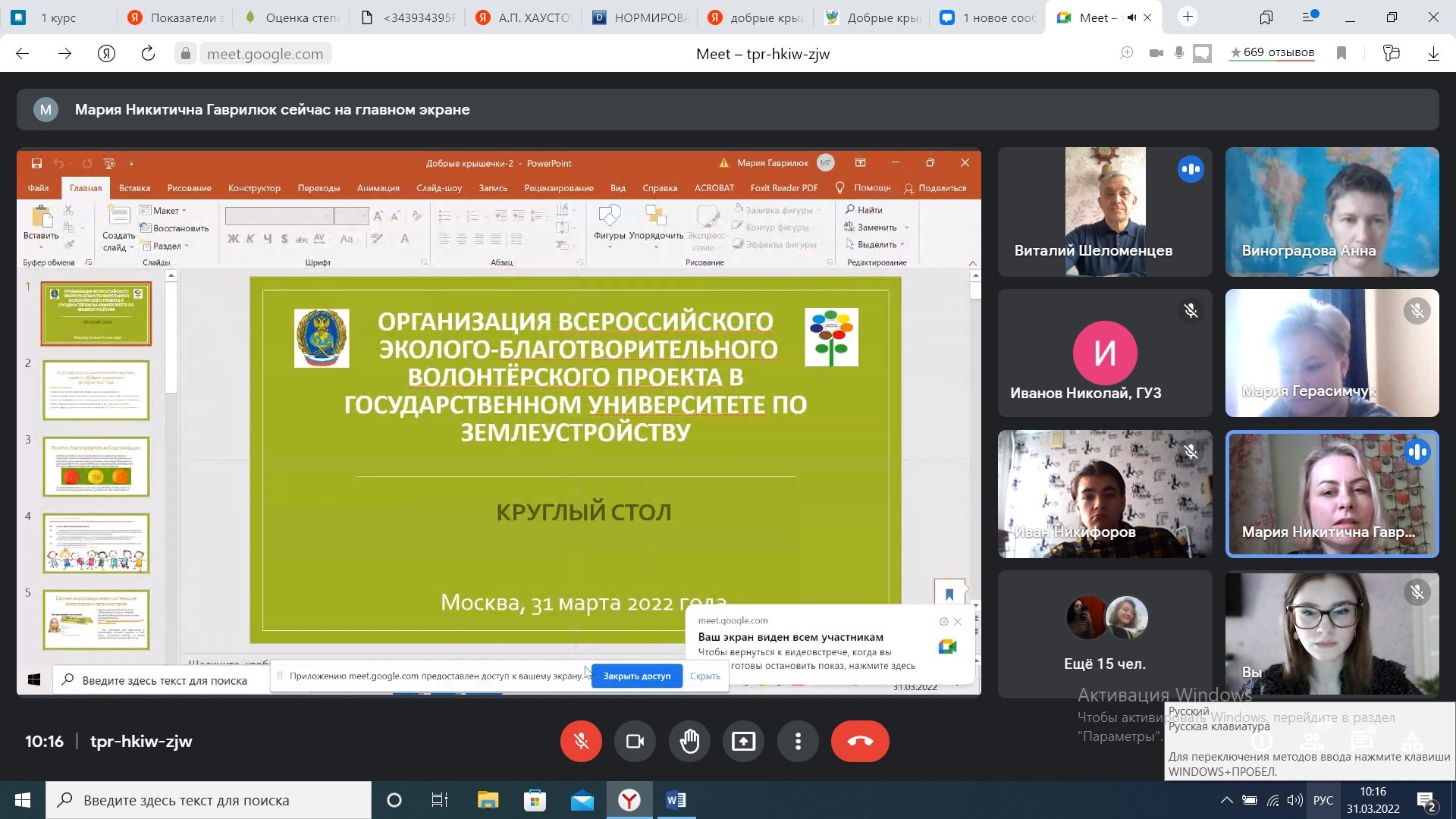Unmute the microphone in Meet controls
1456x819 pixels.
pyautogui.click(x=581, y=741)
